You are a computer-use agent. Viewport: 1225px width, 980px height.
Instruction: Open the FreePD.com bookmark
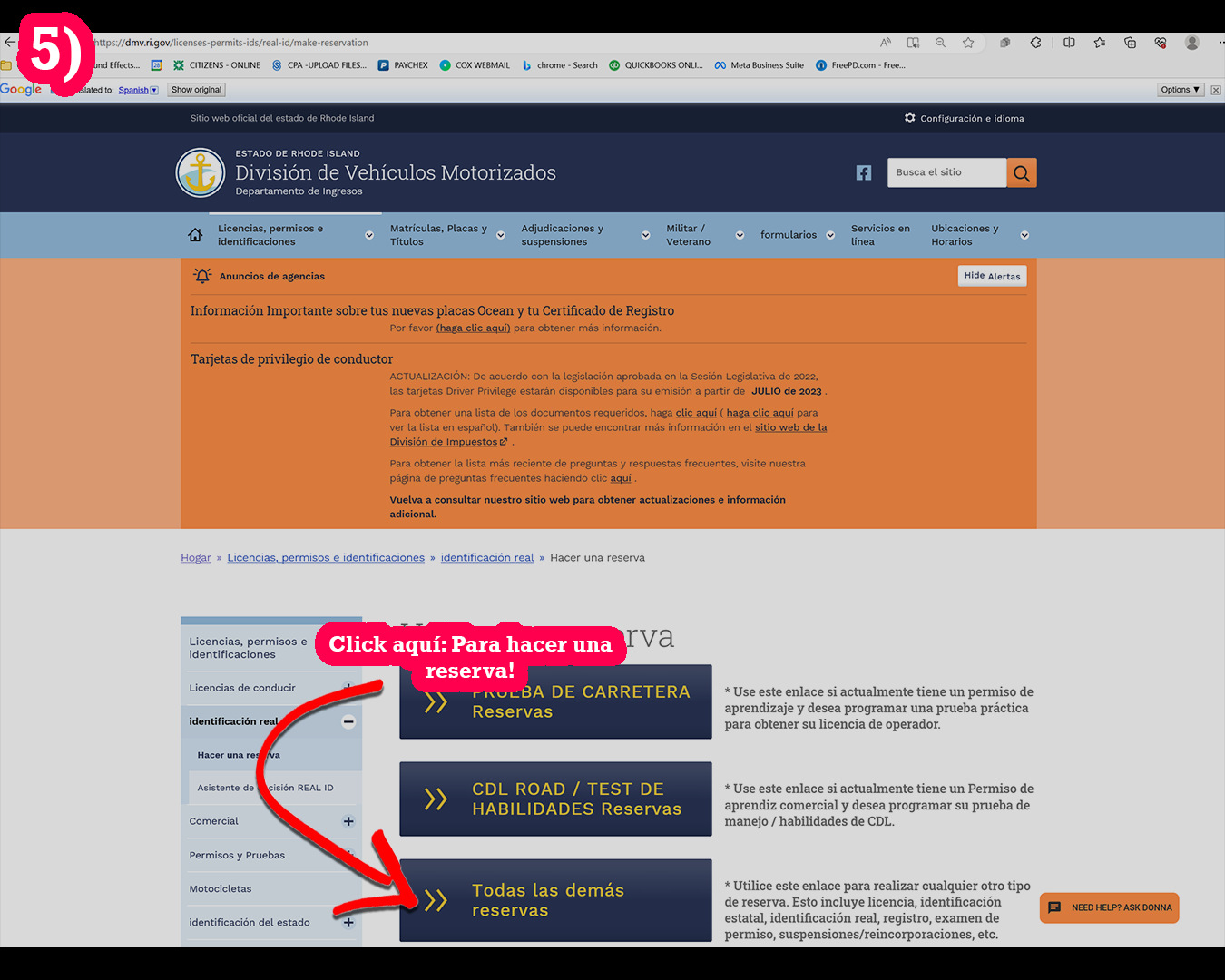(860, 65)
